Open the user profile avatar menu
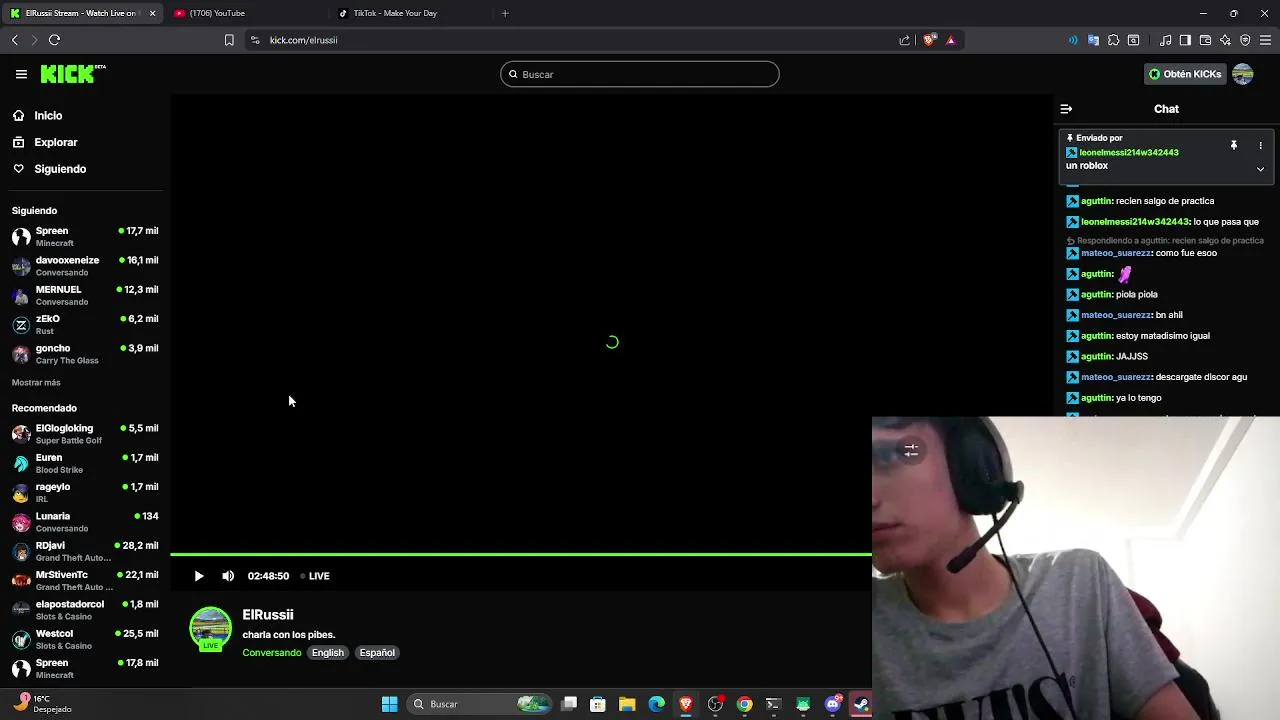Screen dimensions: 1280x720 (x=1243, y=74)
